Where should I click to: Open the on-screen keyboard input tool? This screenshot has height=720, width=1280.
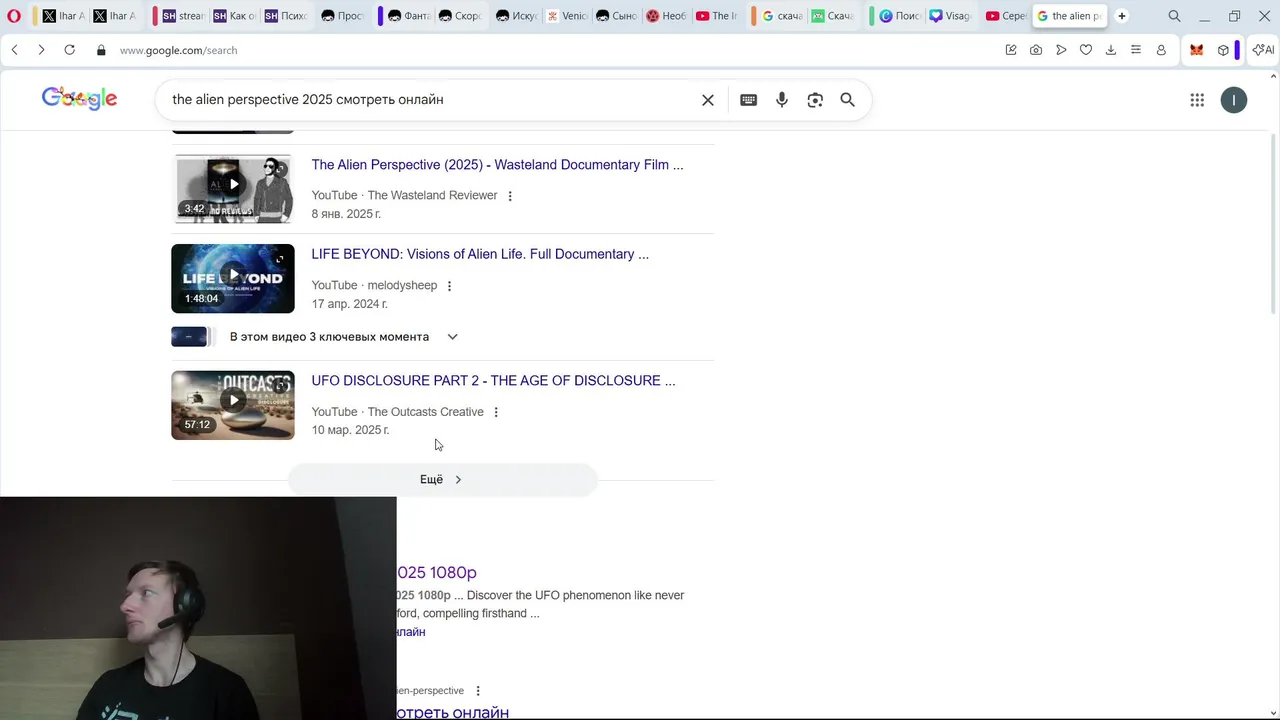click(748, 100)
